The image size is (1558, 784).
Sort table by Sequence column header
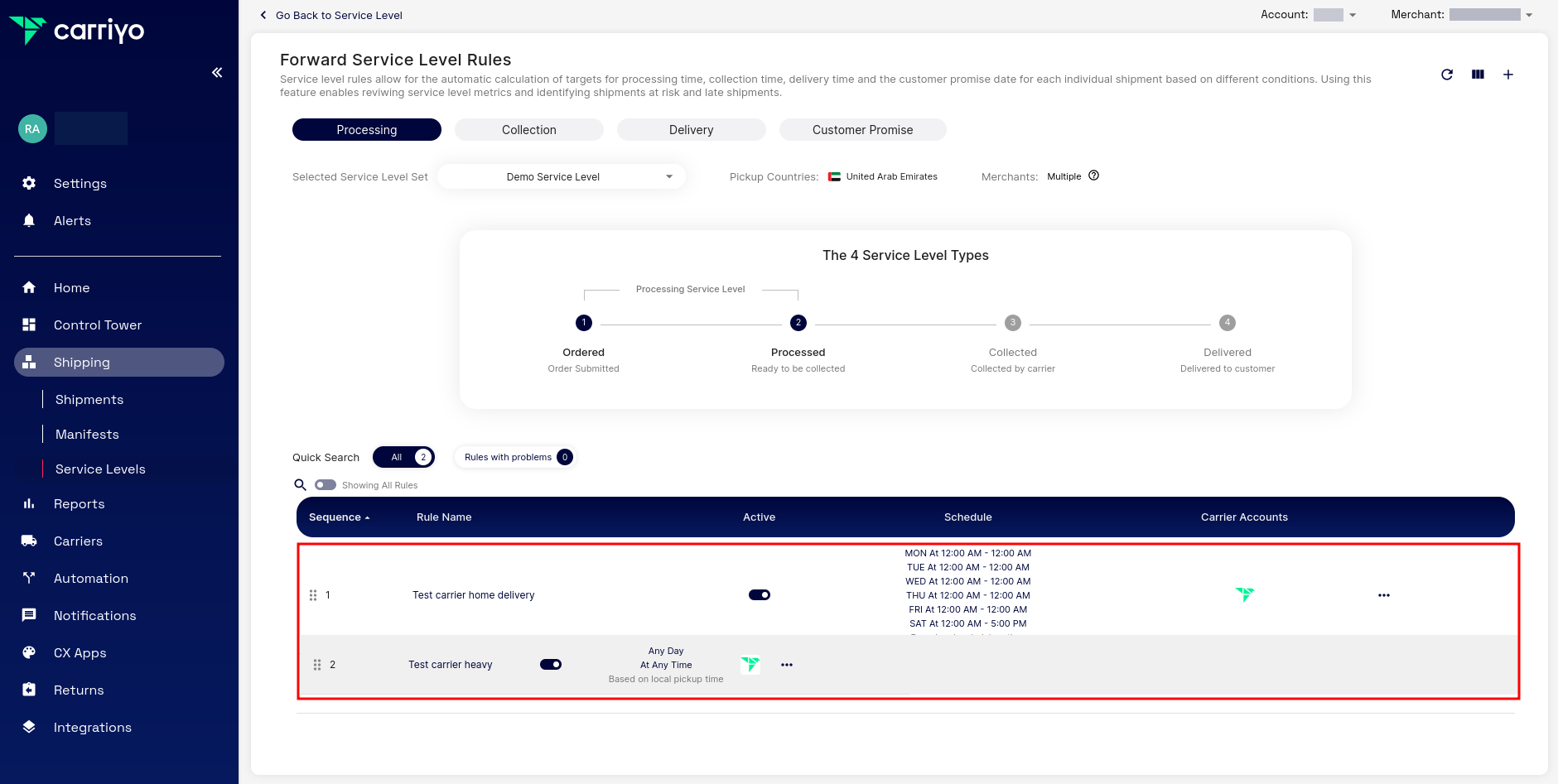click(x=339, y=517)
